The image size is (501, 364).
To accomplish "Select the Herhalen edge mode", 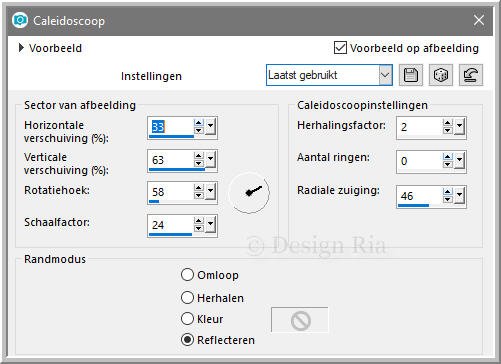I will pos(187,298).
